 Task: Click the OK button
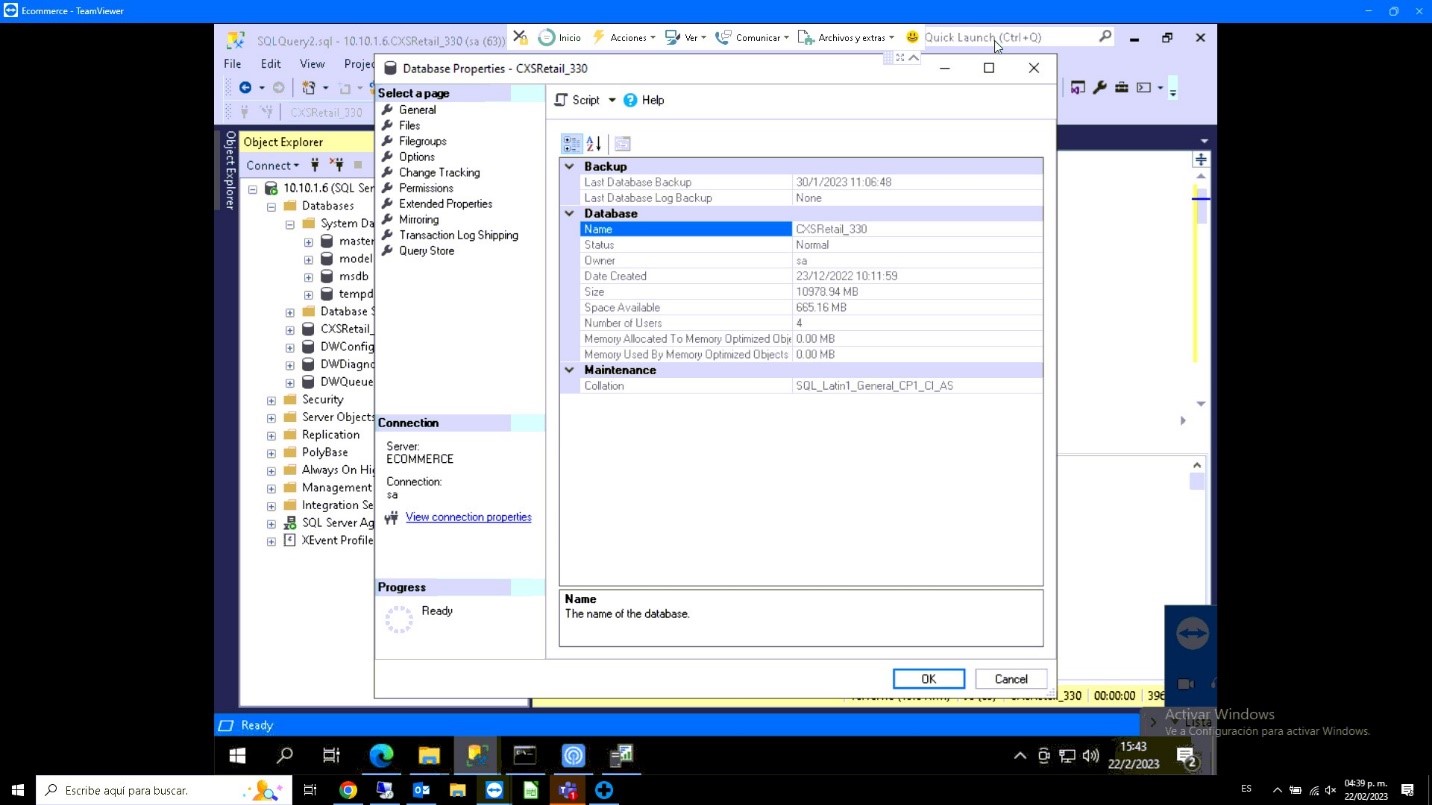coord(929,679)
